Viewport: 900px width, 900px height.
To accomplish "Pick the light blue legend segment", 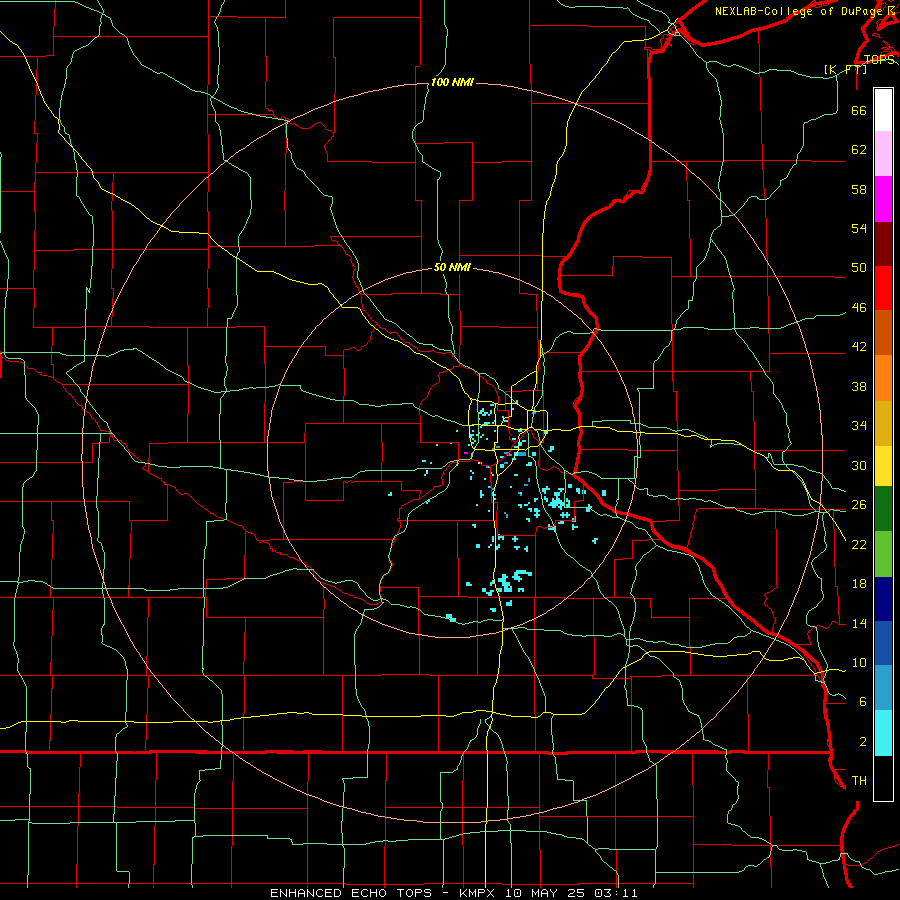I will coord(883,688).
